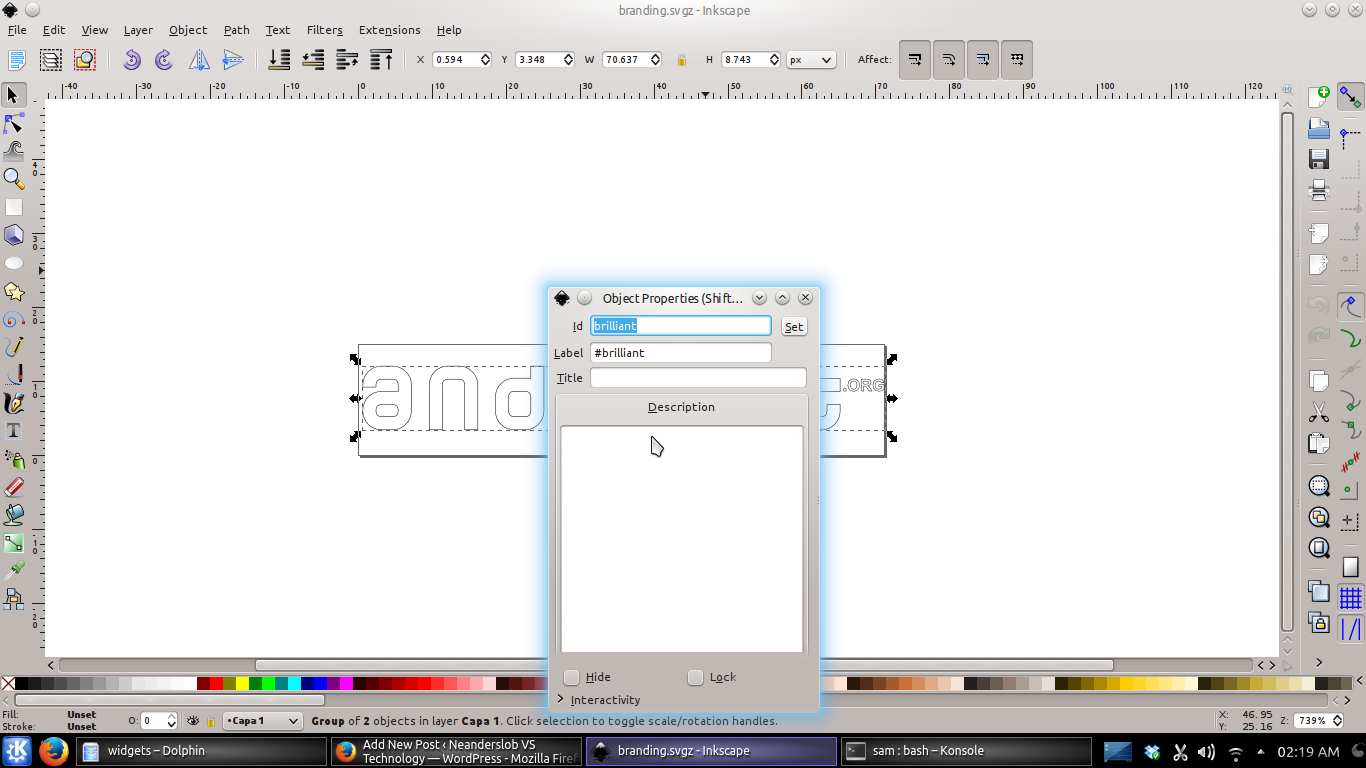
Task: Select the Eraser tool
Action: tap(14, 487)
